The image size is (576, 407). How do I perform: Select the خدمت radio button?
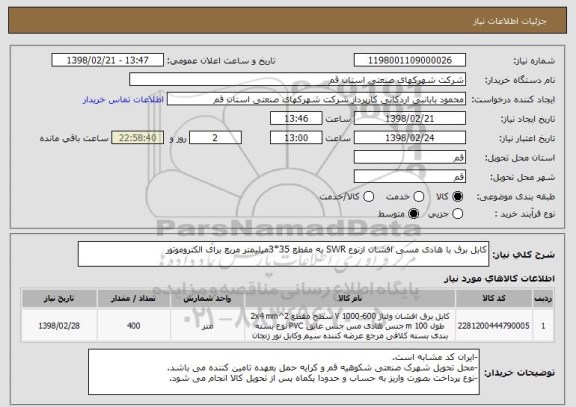[419, 197]
